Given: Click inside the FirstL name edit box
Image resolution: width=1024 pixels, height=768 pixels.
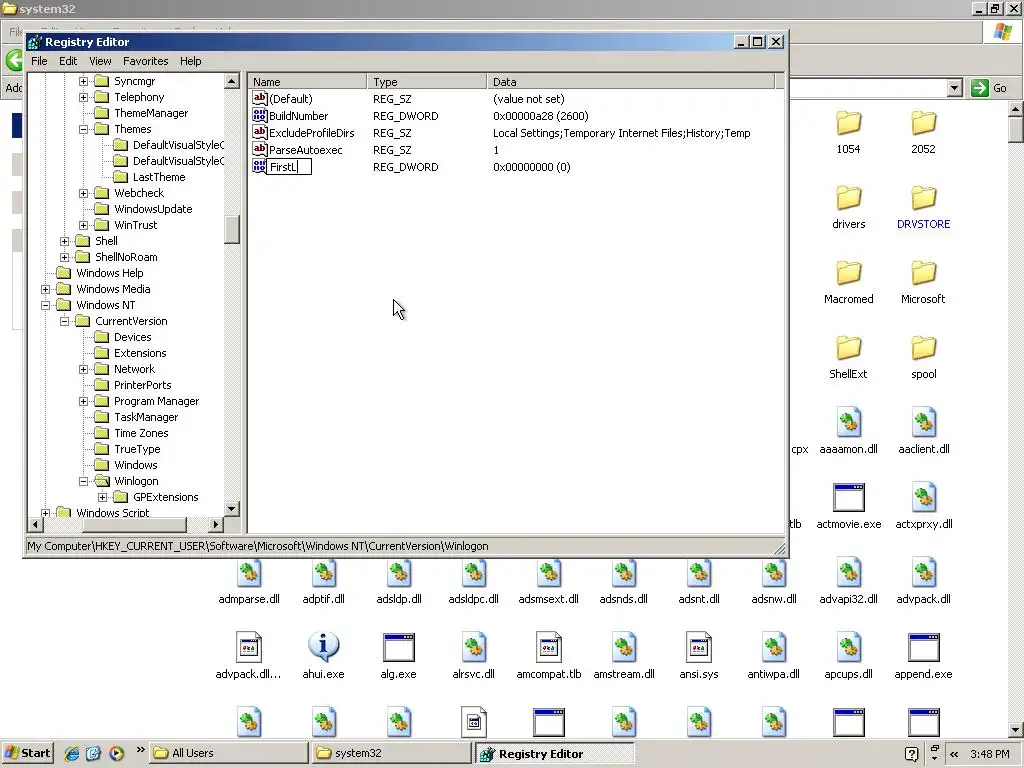Looking at the screenshot, I should (289, 167).
